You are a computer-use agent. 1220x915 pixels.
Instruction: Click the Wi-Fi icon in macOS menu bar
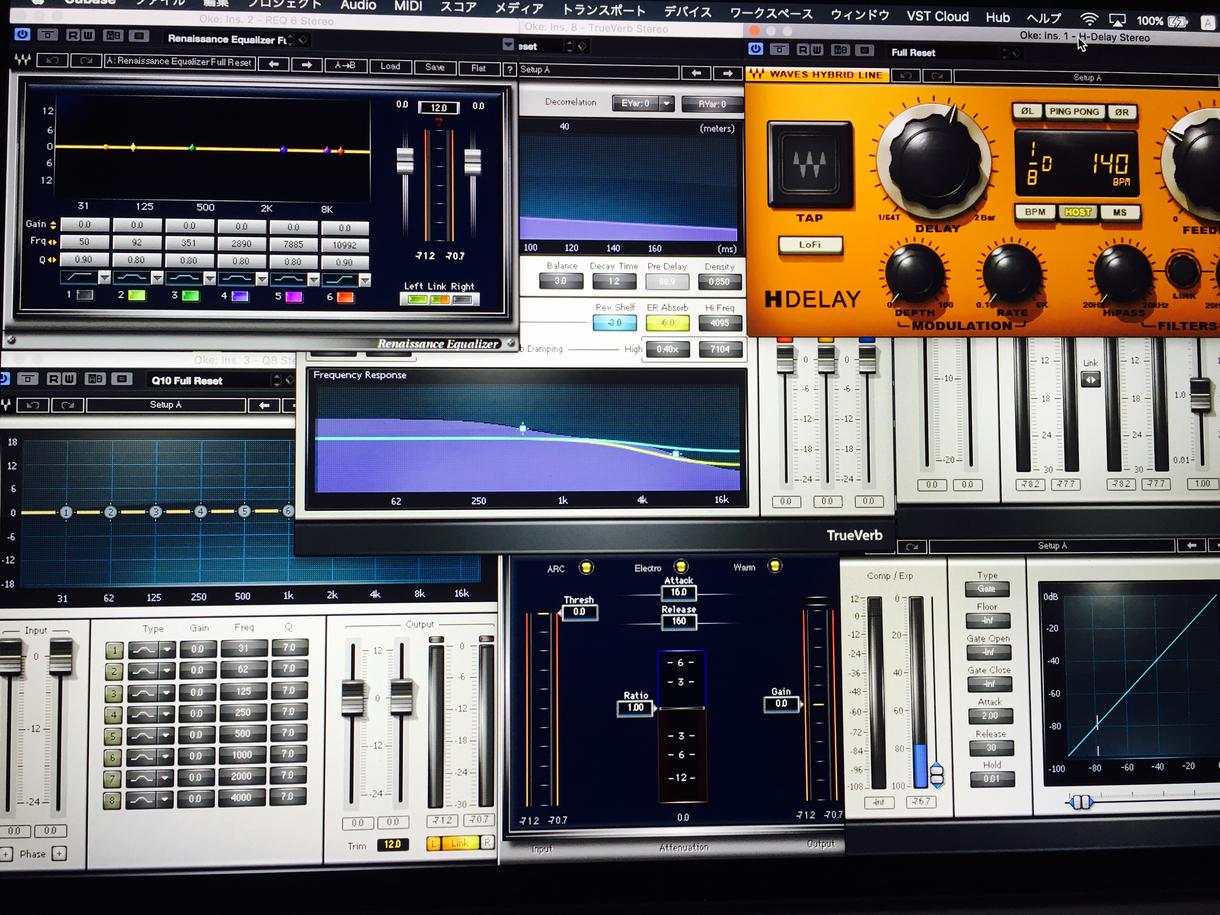coord(1089,19)
